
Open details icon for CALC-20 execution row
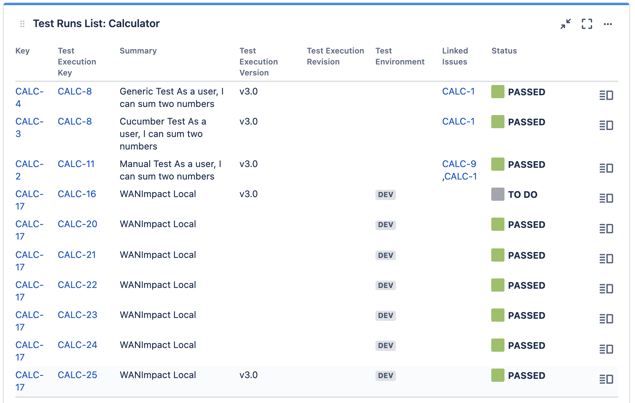(x=606, y=228)
